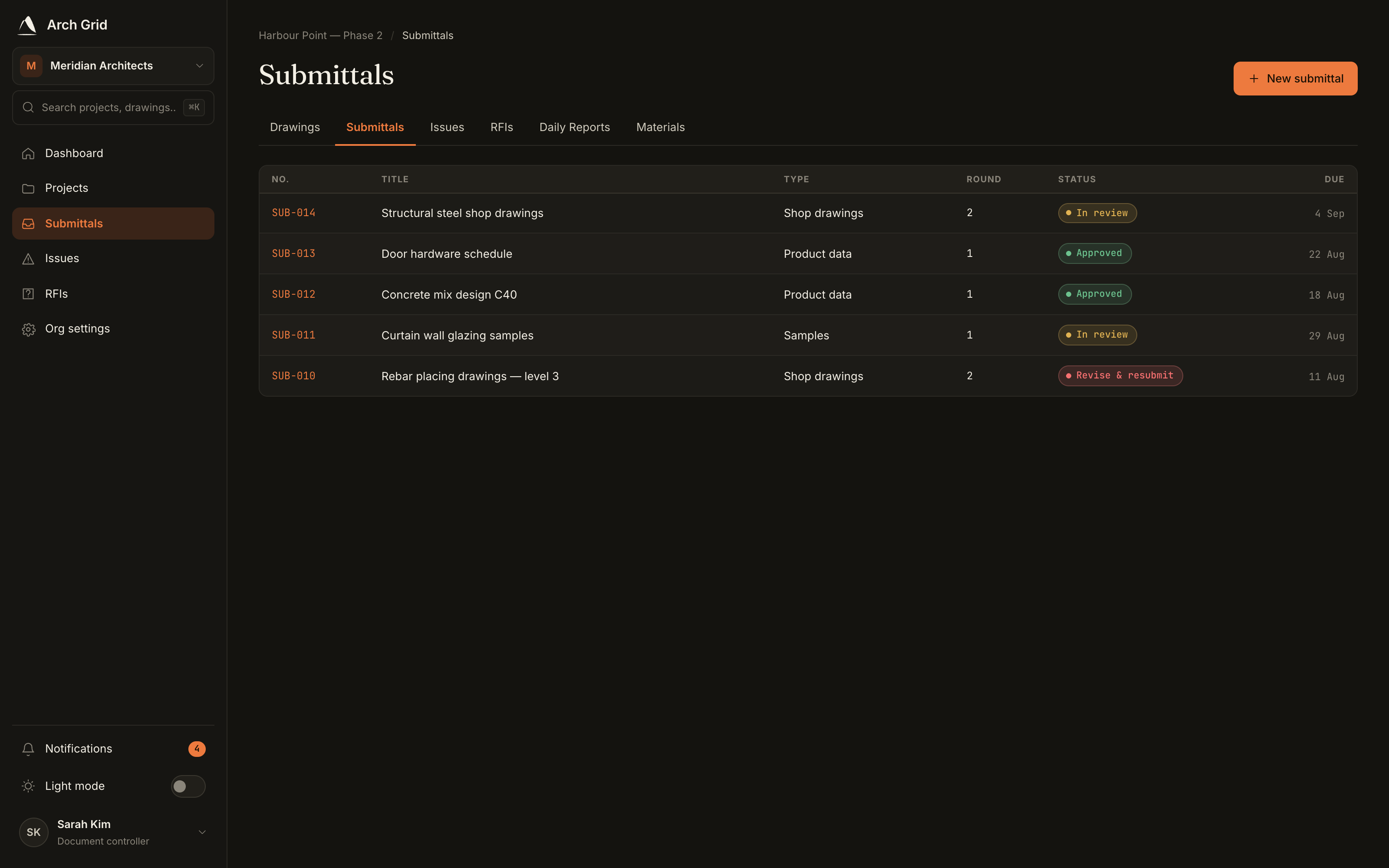
Task: Click the Revise & resubmit status badge
Action: (1120, 376)
